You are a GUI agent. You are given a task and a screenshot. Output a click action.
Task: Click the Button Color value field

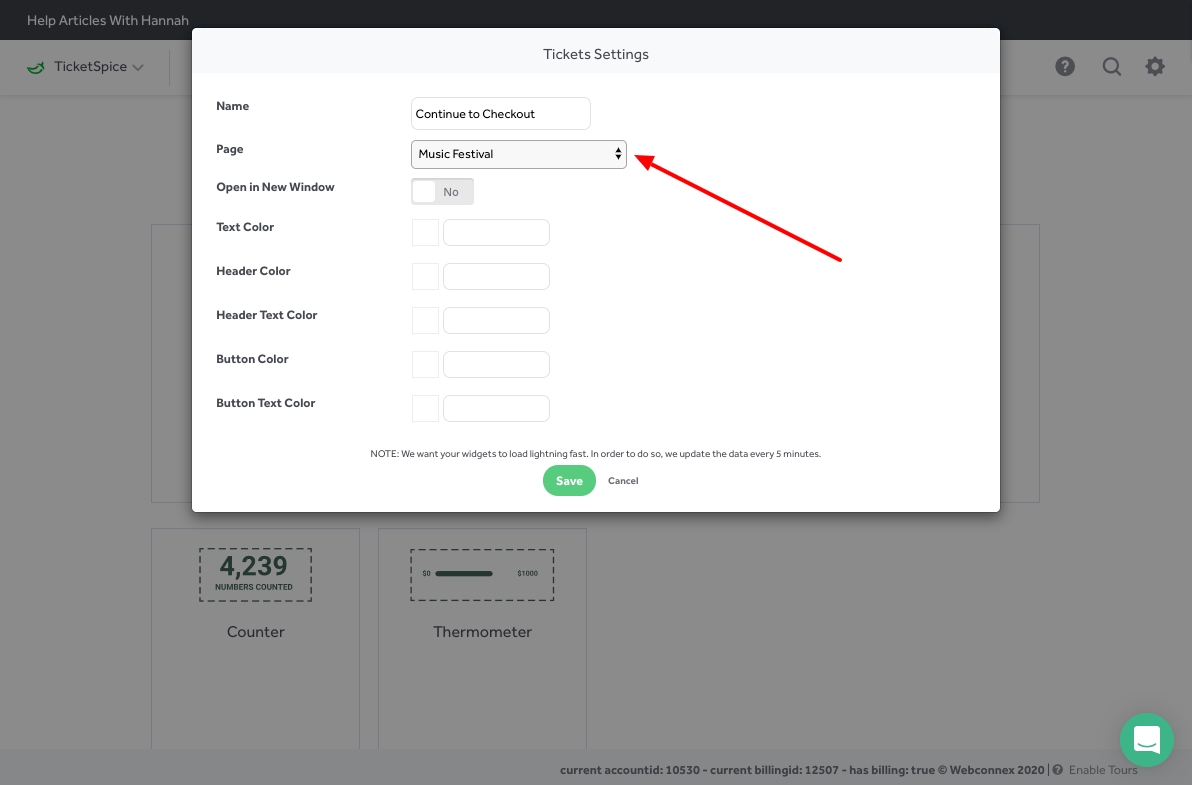(496, 365)
